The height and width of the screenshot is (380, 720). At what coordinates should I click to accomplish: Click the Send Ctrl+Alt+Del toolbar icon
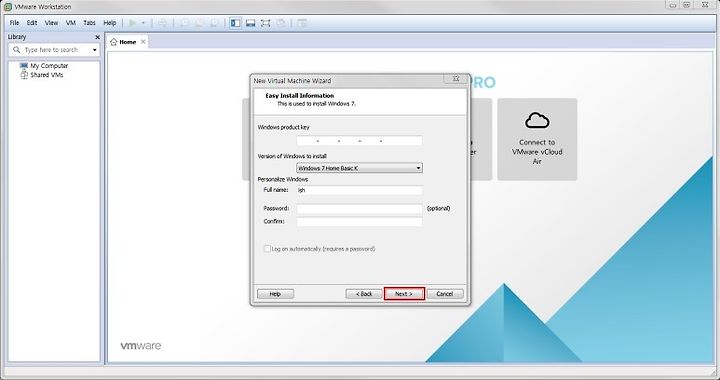point(163,23)
